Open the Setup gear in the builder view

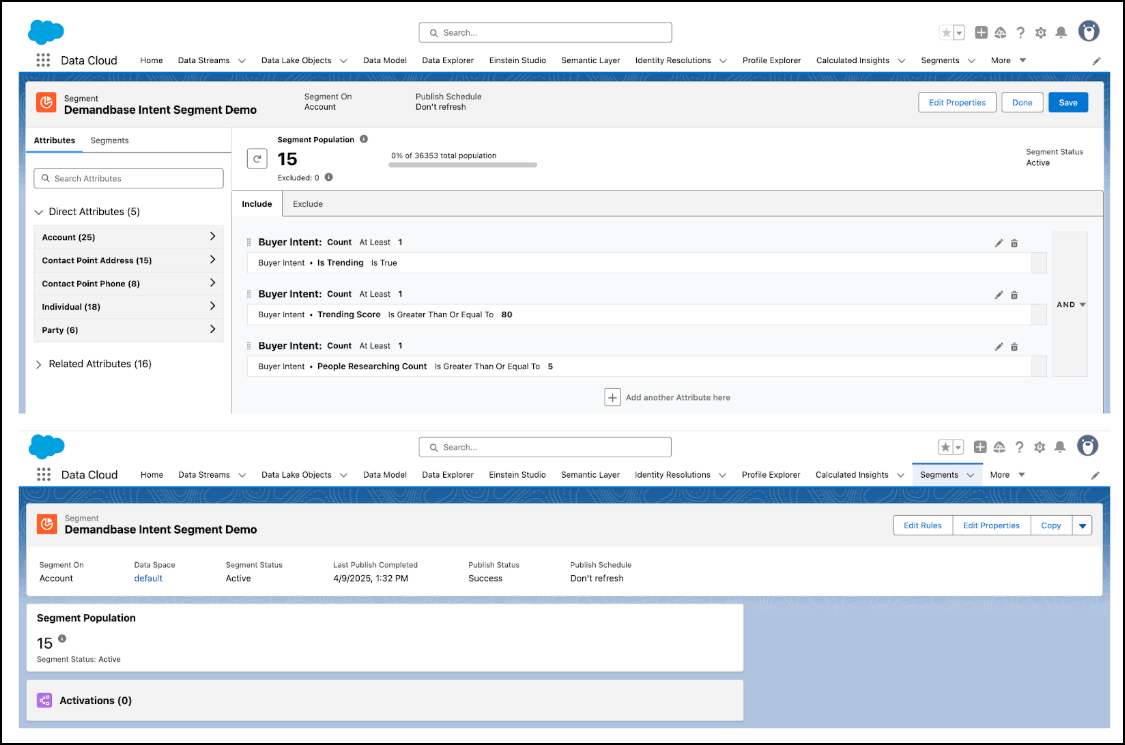coord(1040,32)
